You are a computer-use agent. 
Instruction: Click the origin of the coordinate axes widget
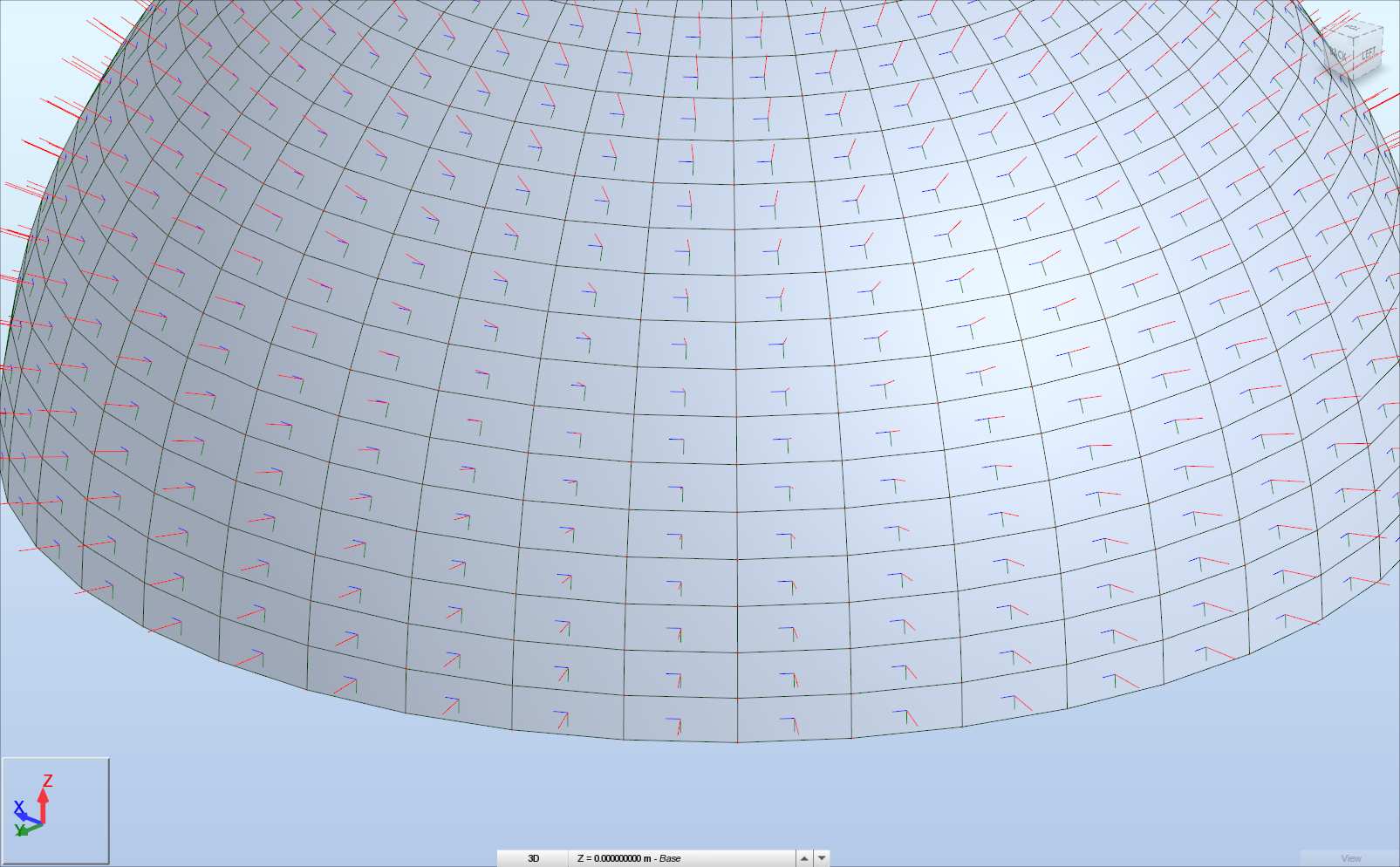click(41, 824)
